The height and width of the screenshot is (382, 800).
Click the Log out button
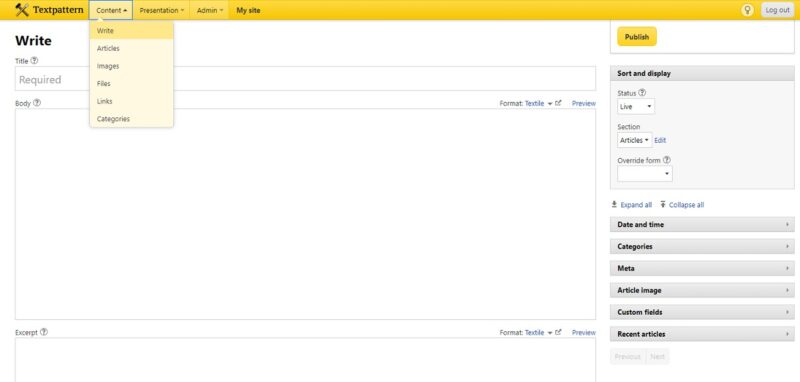pos(778,10)
